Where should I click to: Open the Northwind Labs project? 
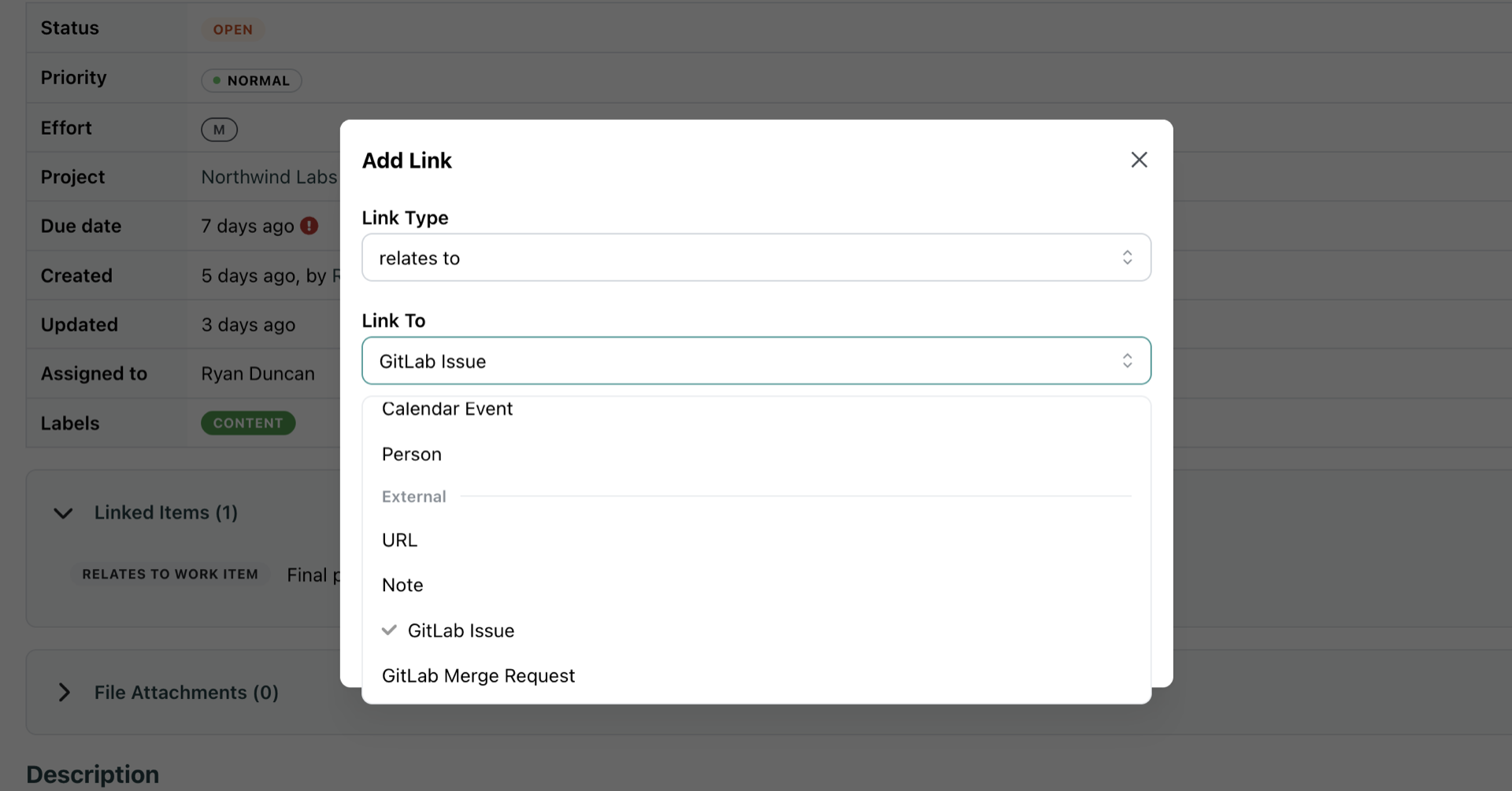click(269, 177)
